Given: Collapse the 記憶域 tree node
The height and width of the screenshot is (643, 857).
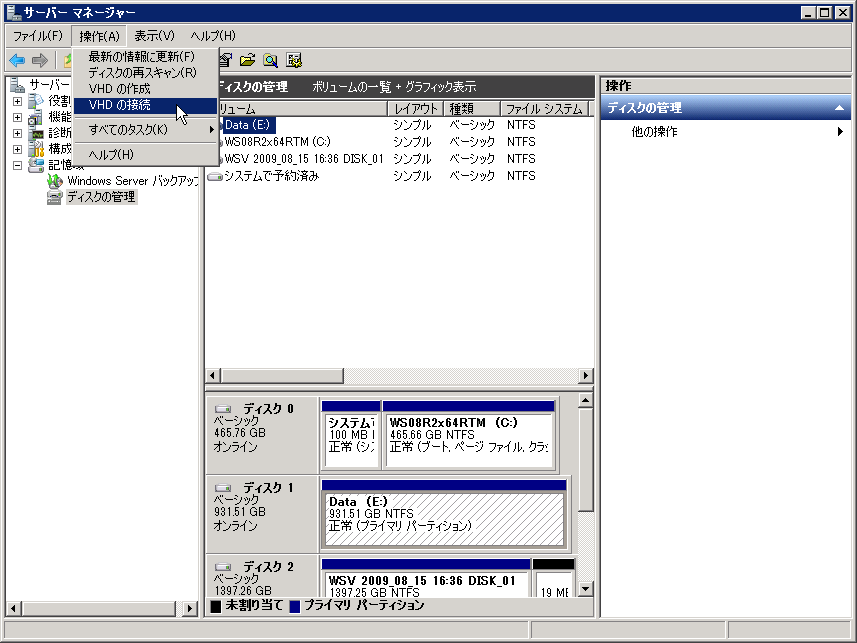Looking at the screenshot, I should pos(17,165).
